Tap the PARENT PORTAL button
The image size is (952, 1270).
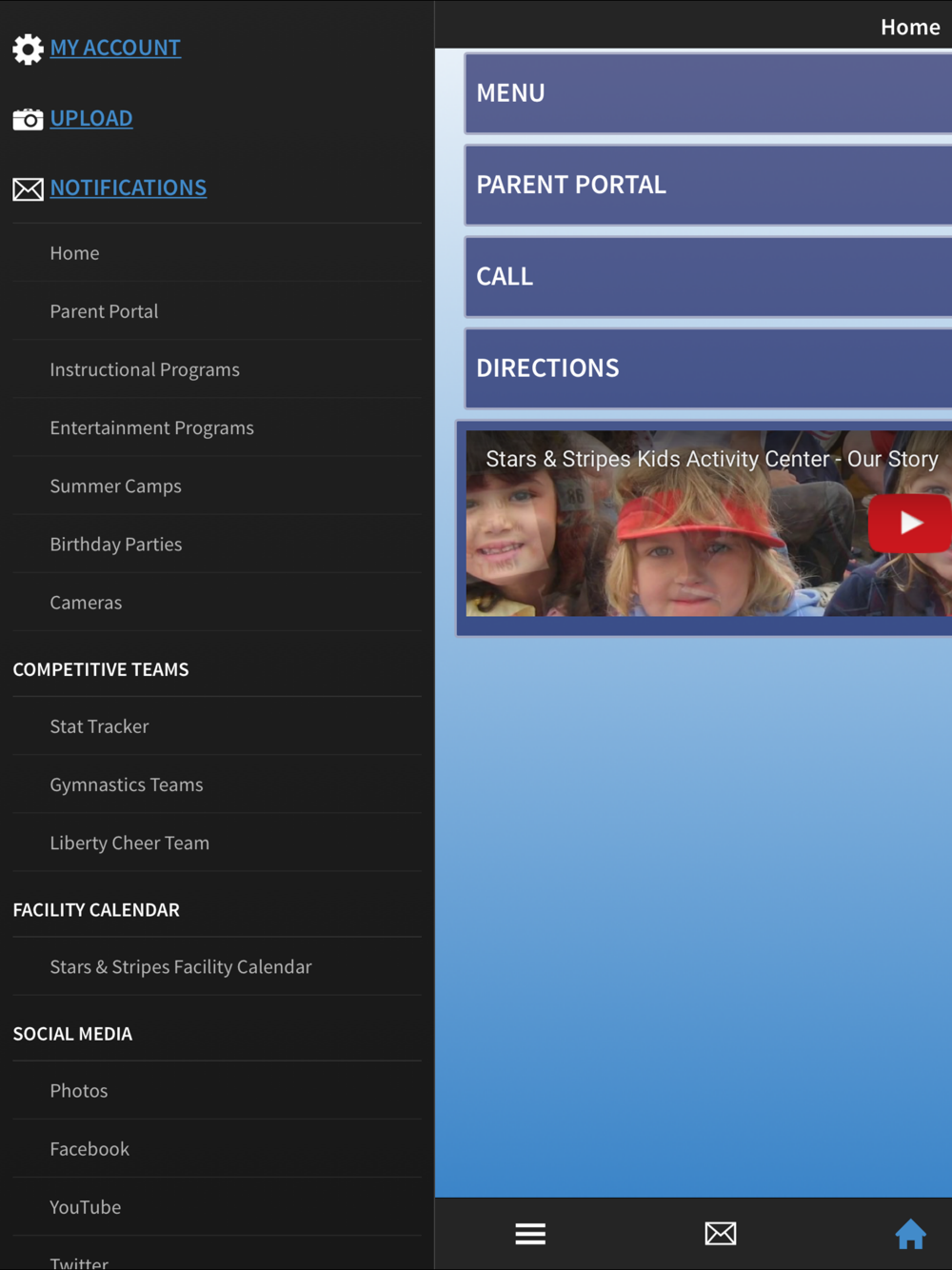(708, 185)
